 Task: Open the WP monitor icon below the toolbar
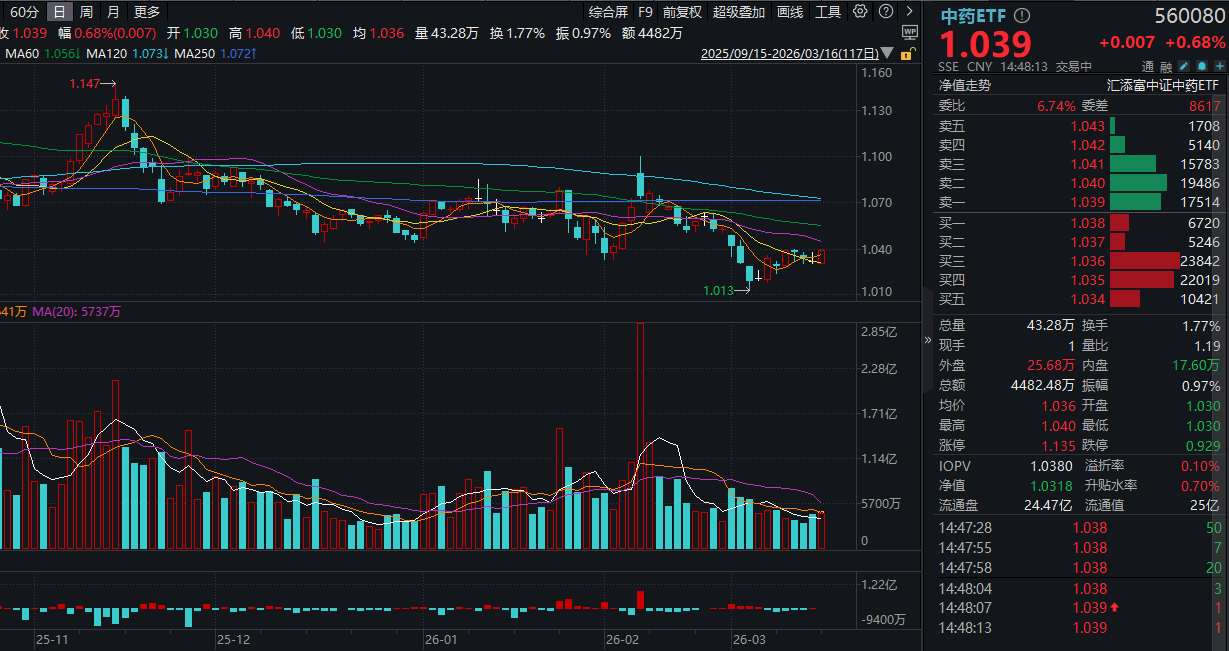(x=910, y=34)
